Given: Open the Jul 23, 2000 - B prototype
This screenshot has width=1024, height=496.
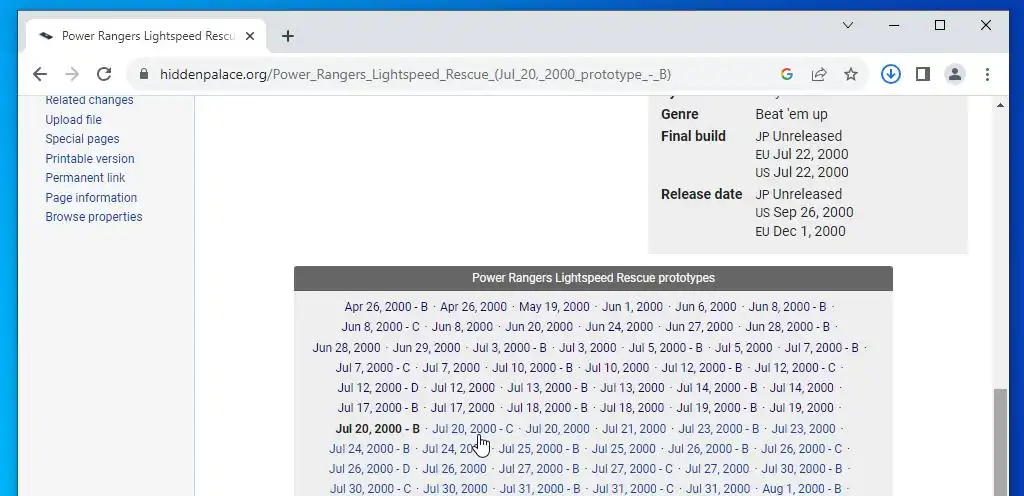Looking at the screenshot, I should coord(718,429).
